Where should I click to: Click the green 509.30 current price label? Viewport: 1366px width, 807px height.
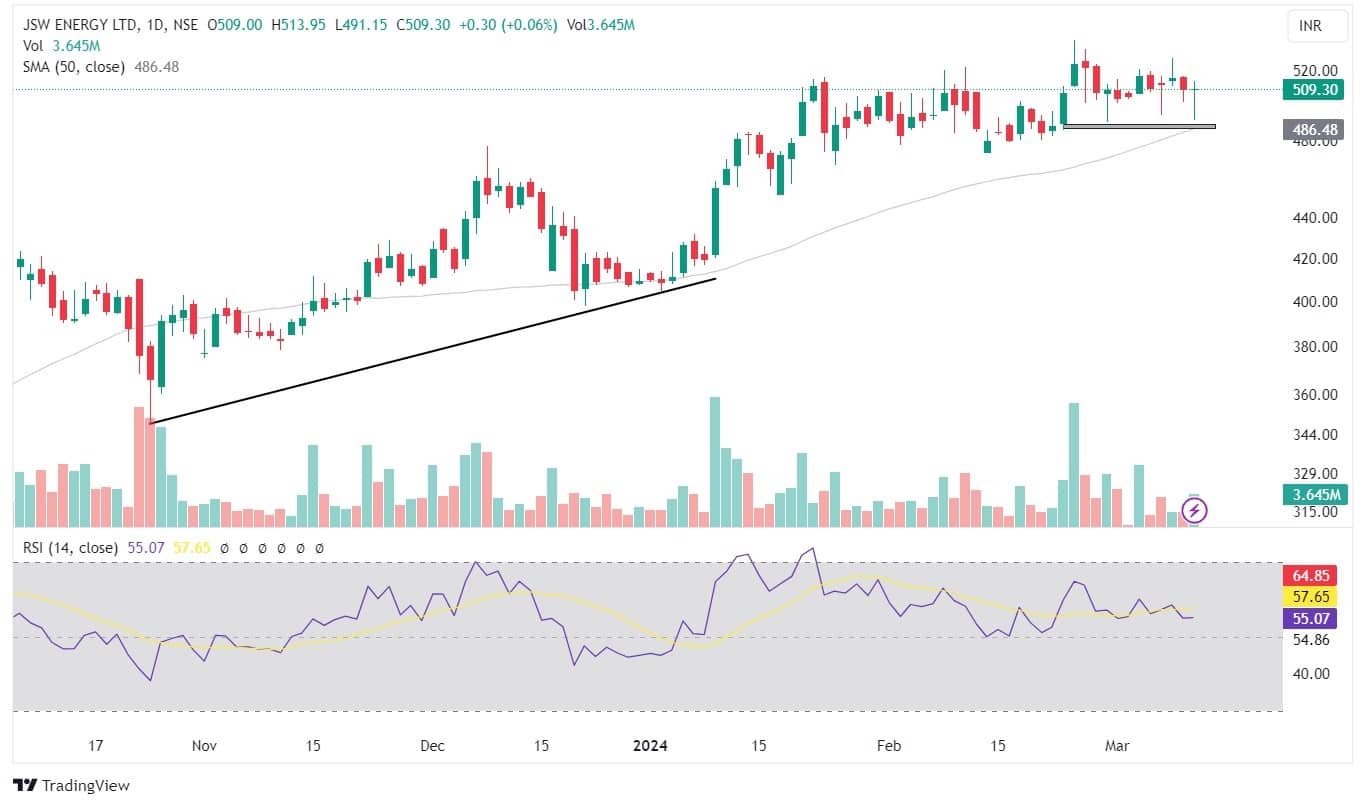[1315, 89]
